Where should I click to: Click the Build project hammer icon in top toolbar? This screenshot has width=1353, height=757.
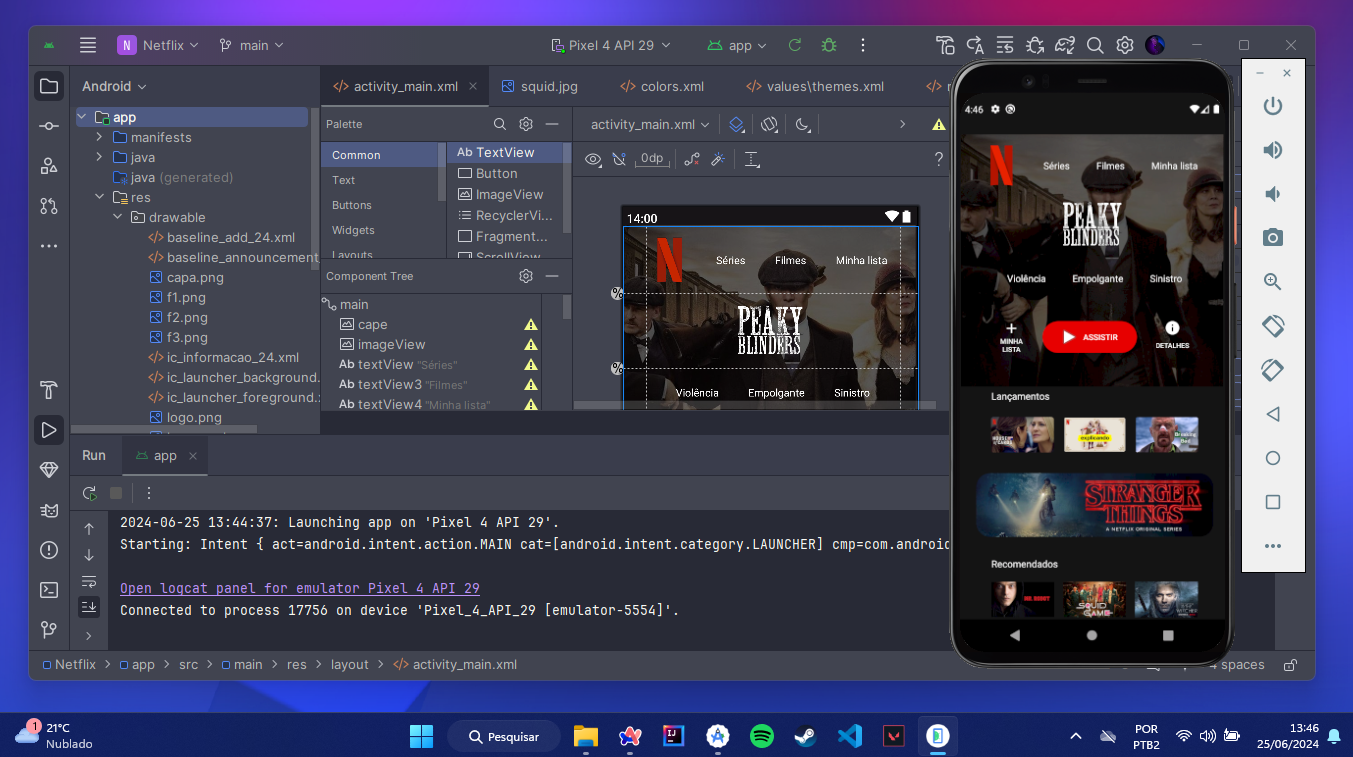click(945, 45)
